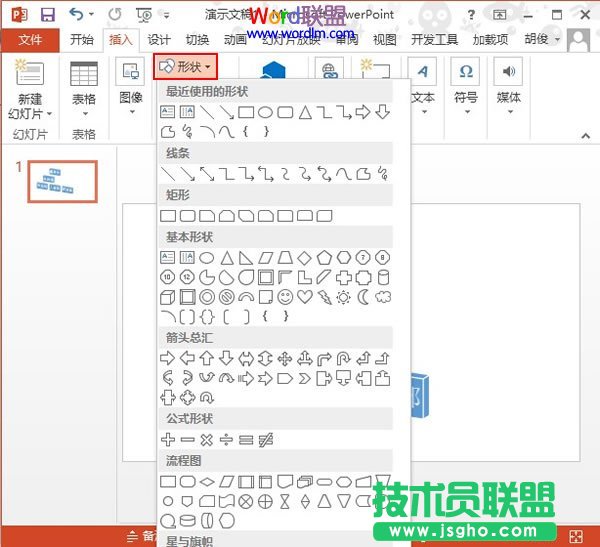Click the Save icon in quick access toolbar

(48, 15)
